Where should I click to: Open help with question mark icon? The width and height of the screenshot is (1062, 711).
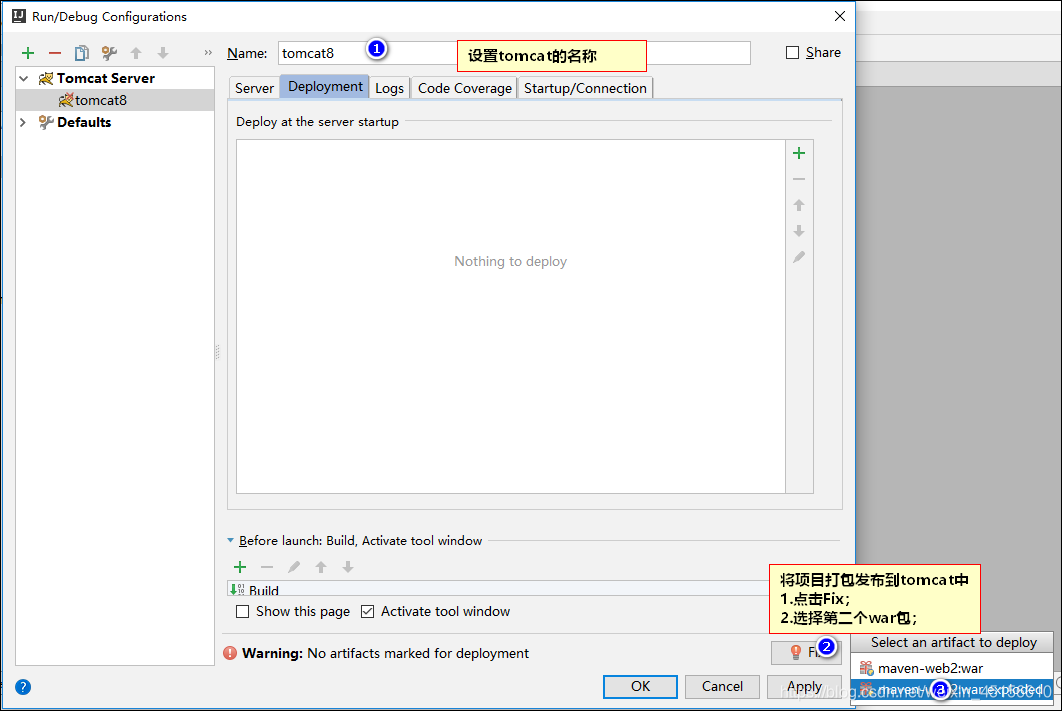pos(23,687)
